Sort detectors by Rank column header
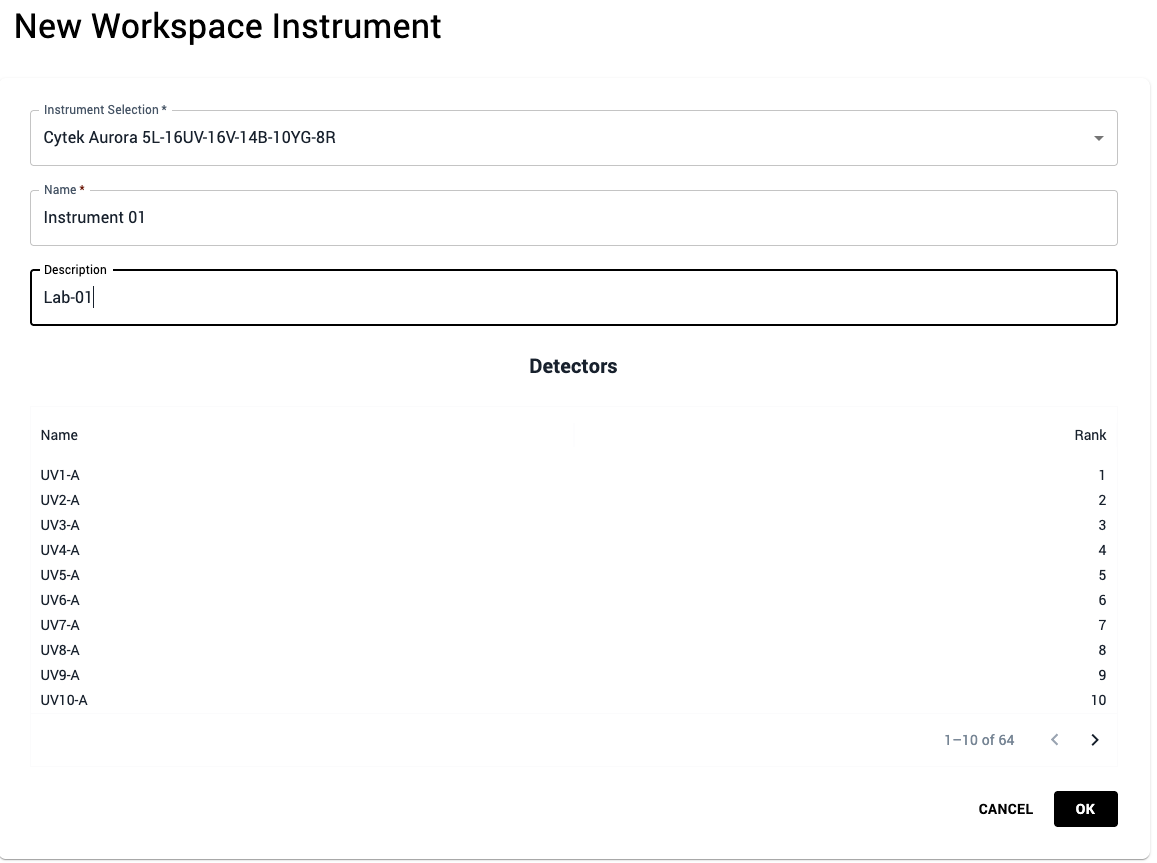The height and width of the screenshot is (863, 1157). [x=1090, y=435]
